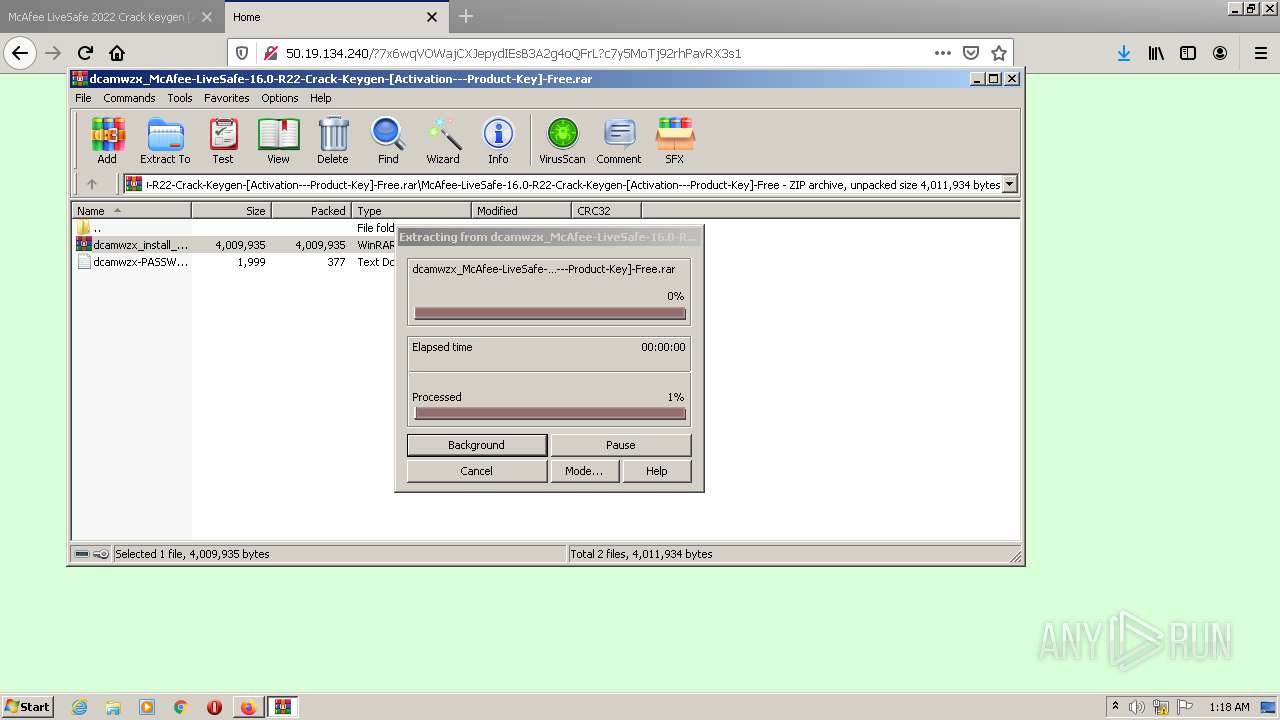Bookmark this page star icon
This screenshot has width=1280, height=720.
click(998, 53)
